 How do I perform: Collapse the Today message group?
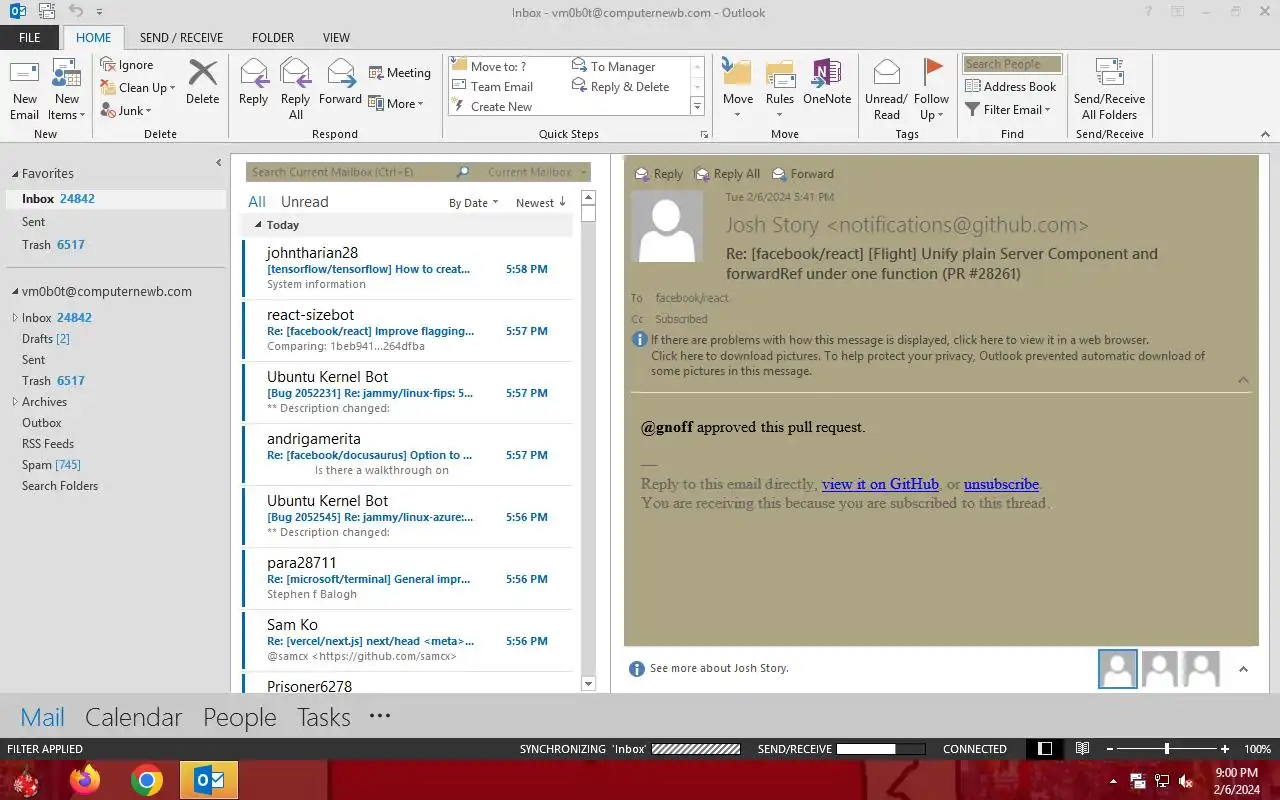pos(258,226)
